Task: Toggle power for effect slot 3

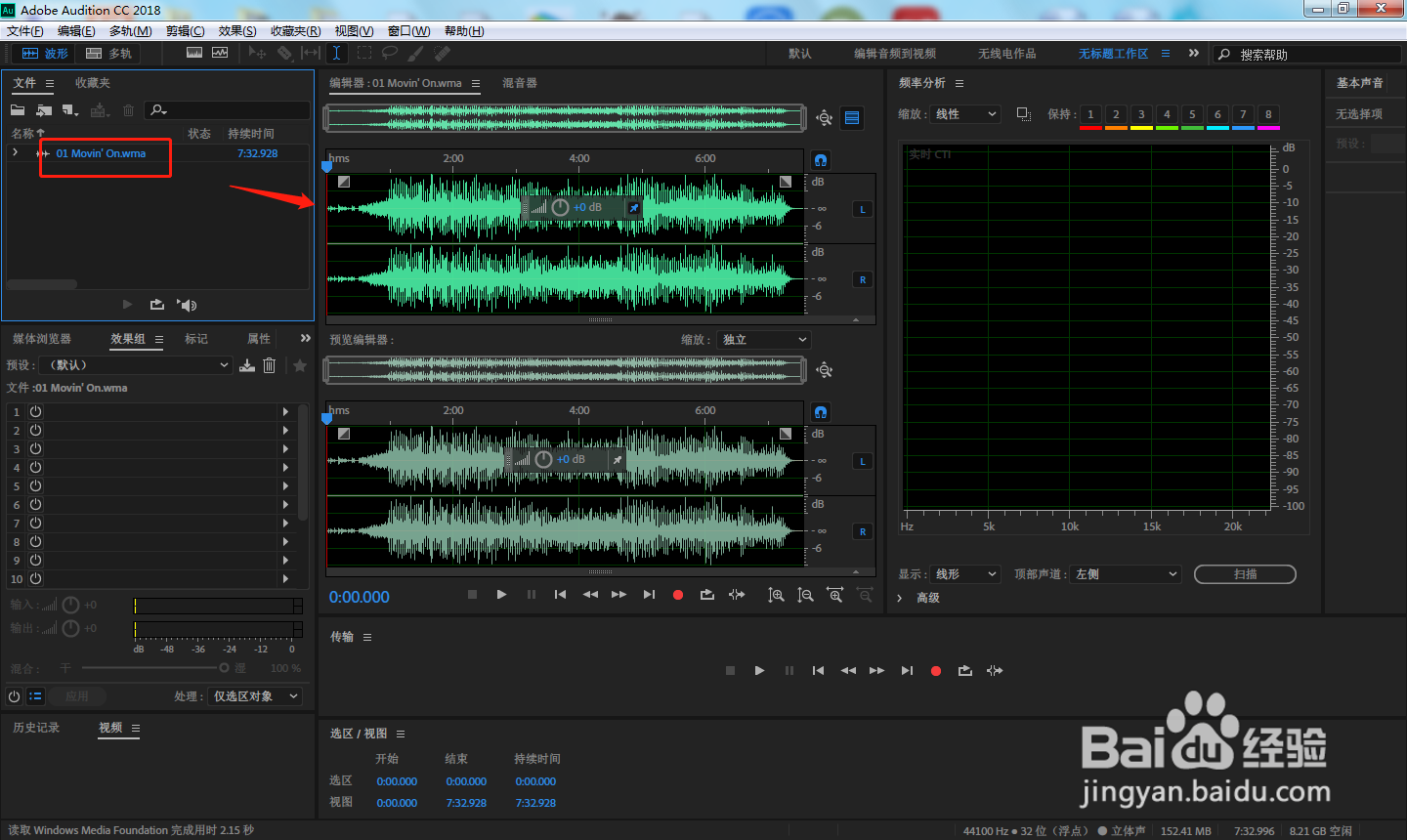Action: click(x=35, y=449)
